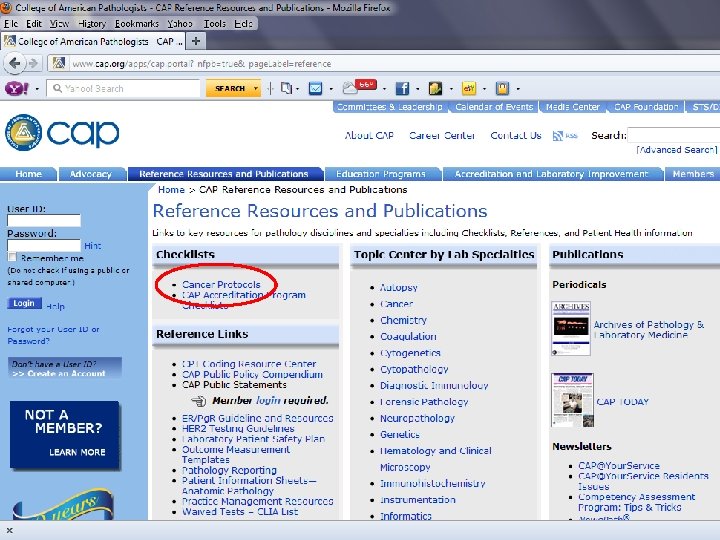
Task: Open the Cytopathology topic link
Action: pos(414,369)
